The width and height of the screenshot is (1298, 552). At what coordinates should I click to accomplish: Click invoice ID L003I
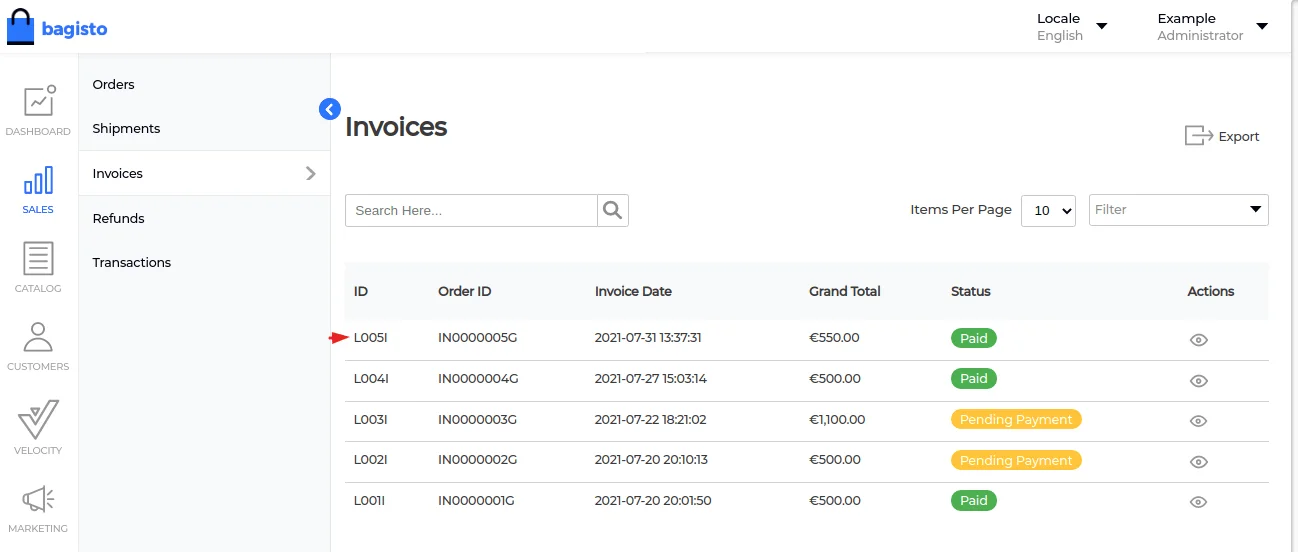370,419
